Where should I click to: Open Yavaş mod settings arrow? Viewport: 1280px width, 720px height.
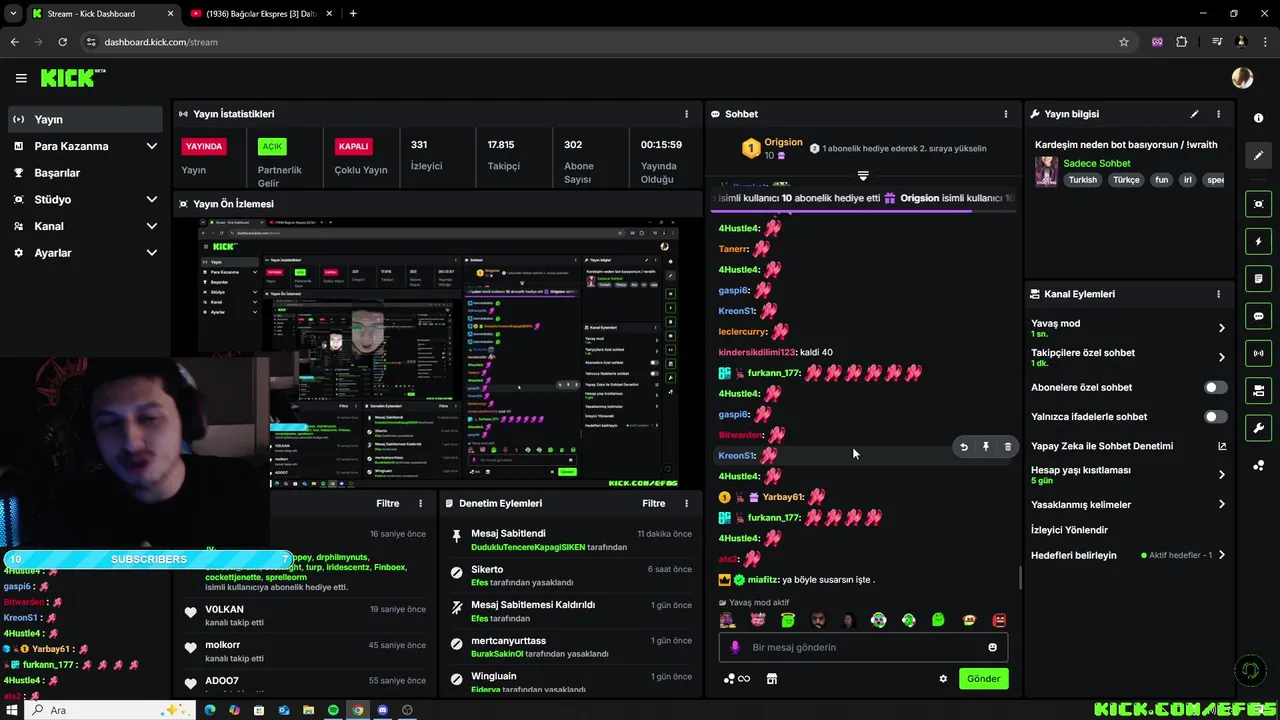click(x=1221, y=328)
